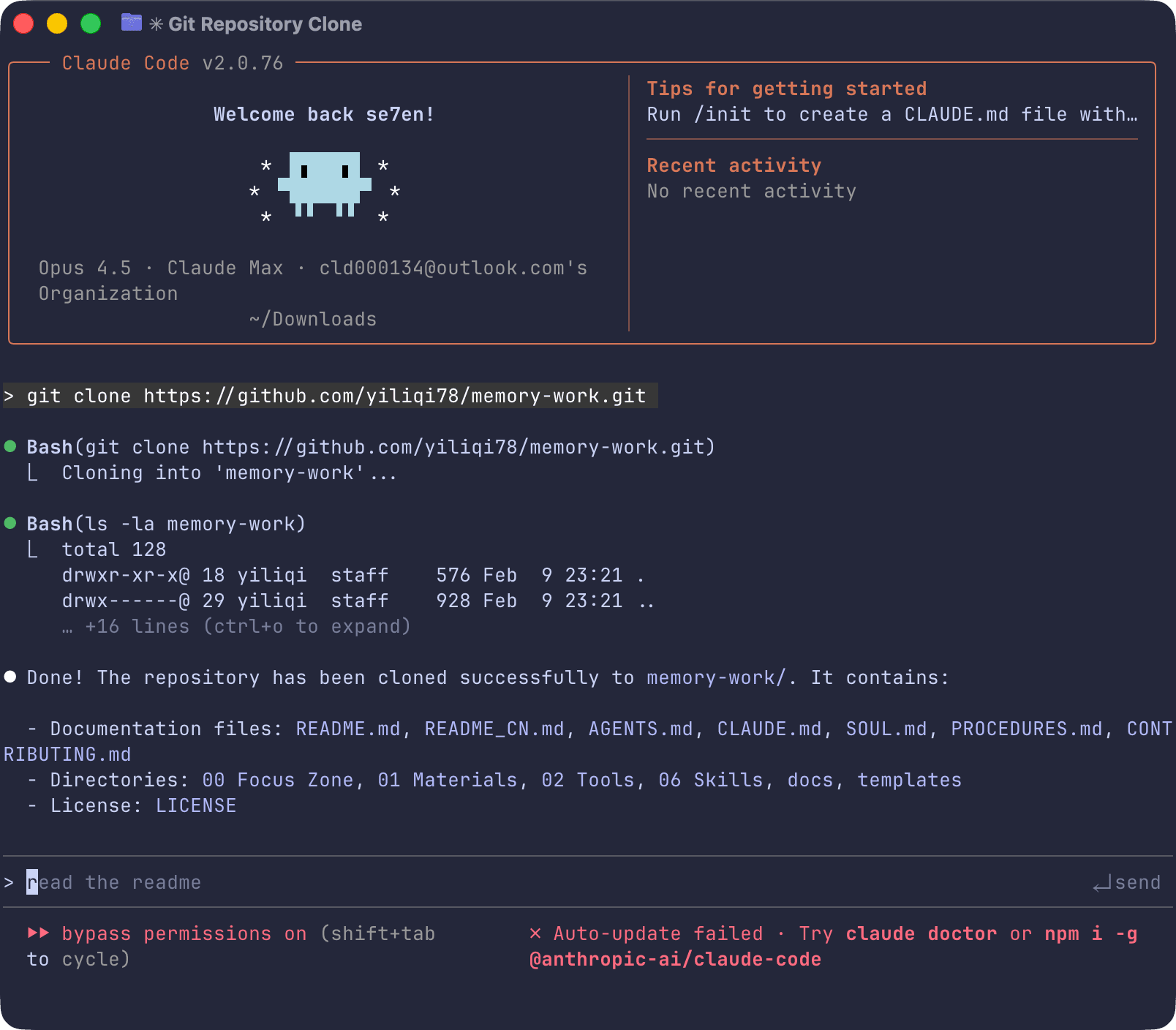
Task: Click the green zoom window button
Action: (x=91, y=24)
